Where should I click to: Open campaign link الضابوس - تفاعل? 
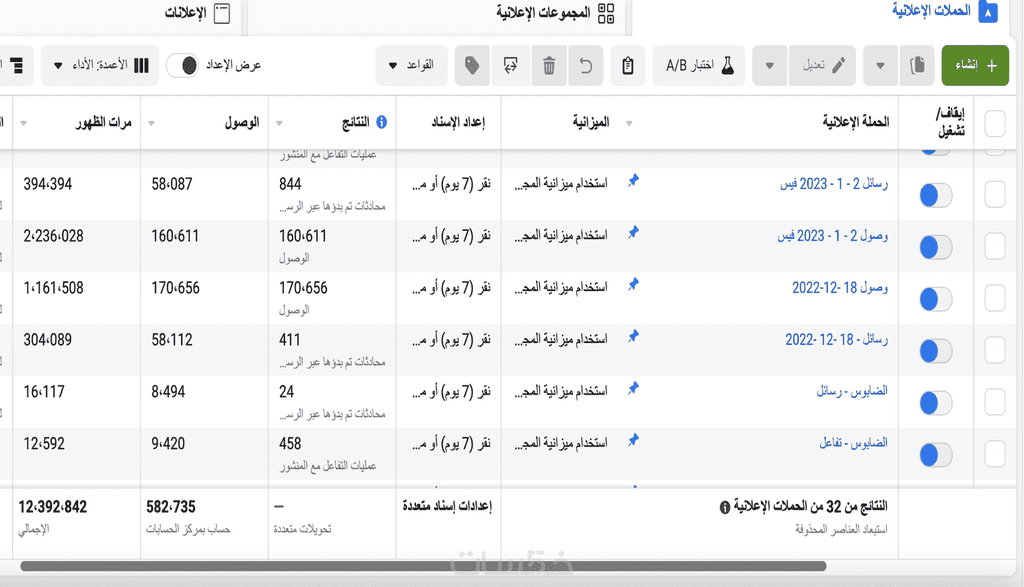[854, 443]
